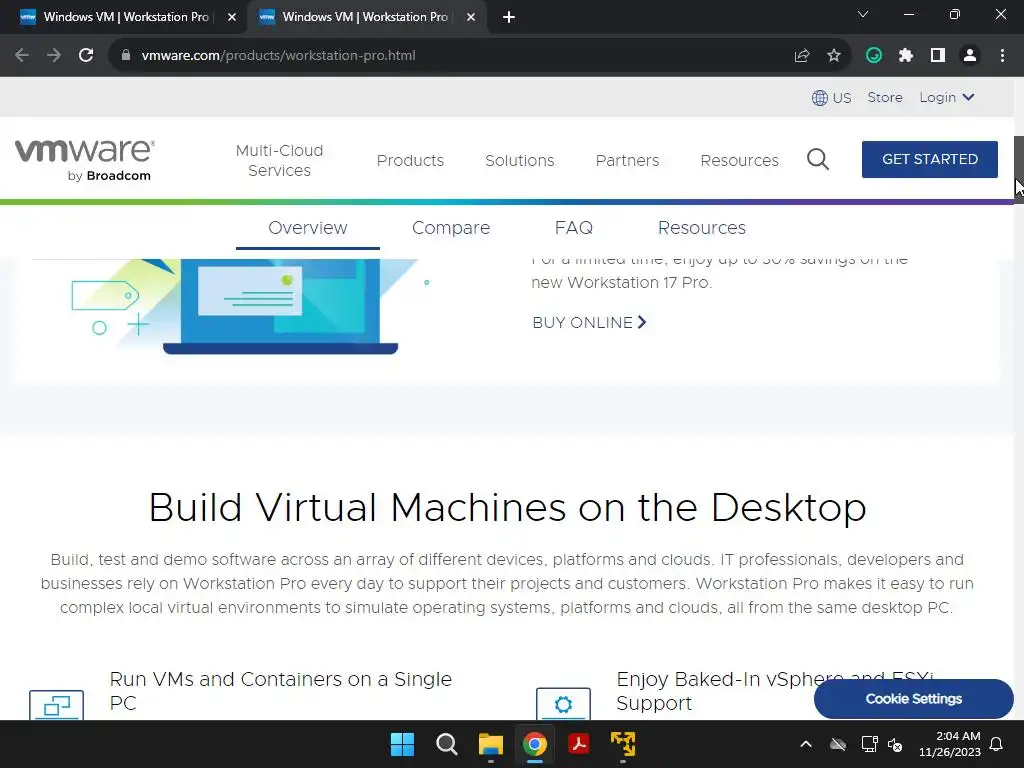
Task: Toggle the browser side panel icon
Action: [938, 56]
